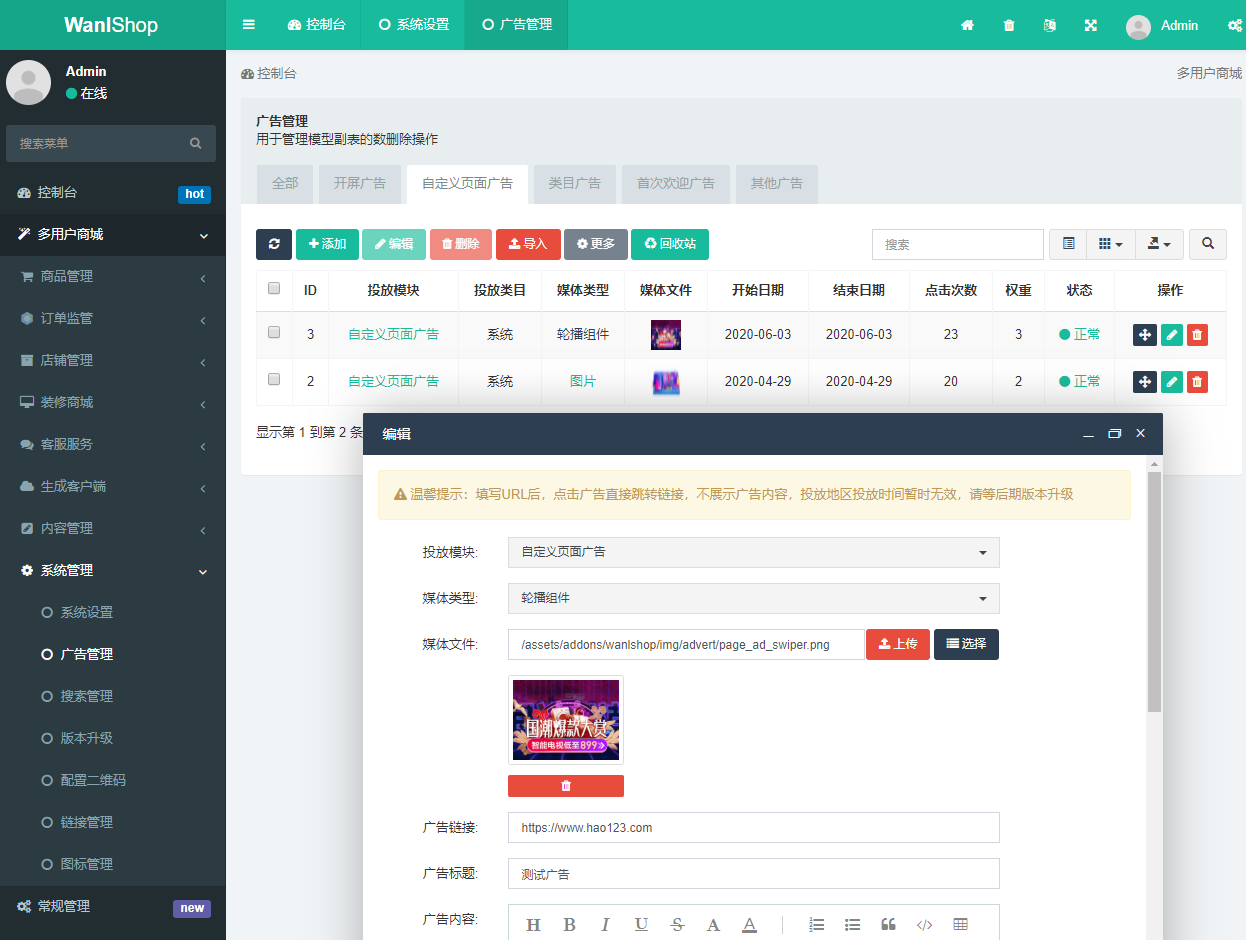Click the search icon in menu search box
Image resolution: width=1246 pixels, height=940 pixels.
tap(196, 143)
